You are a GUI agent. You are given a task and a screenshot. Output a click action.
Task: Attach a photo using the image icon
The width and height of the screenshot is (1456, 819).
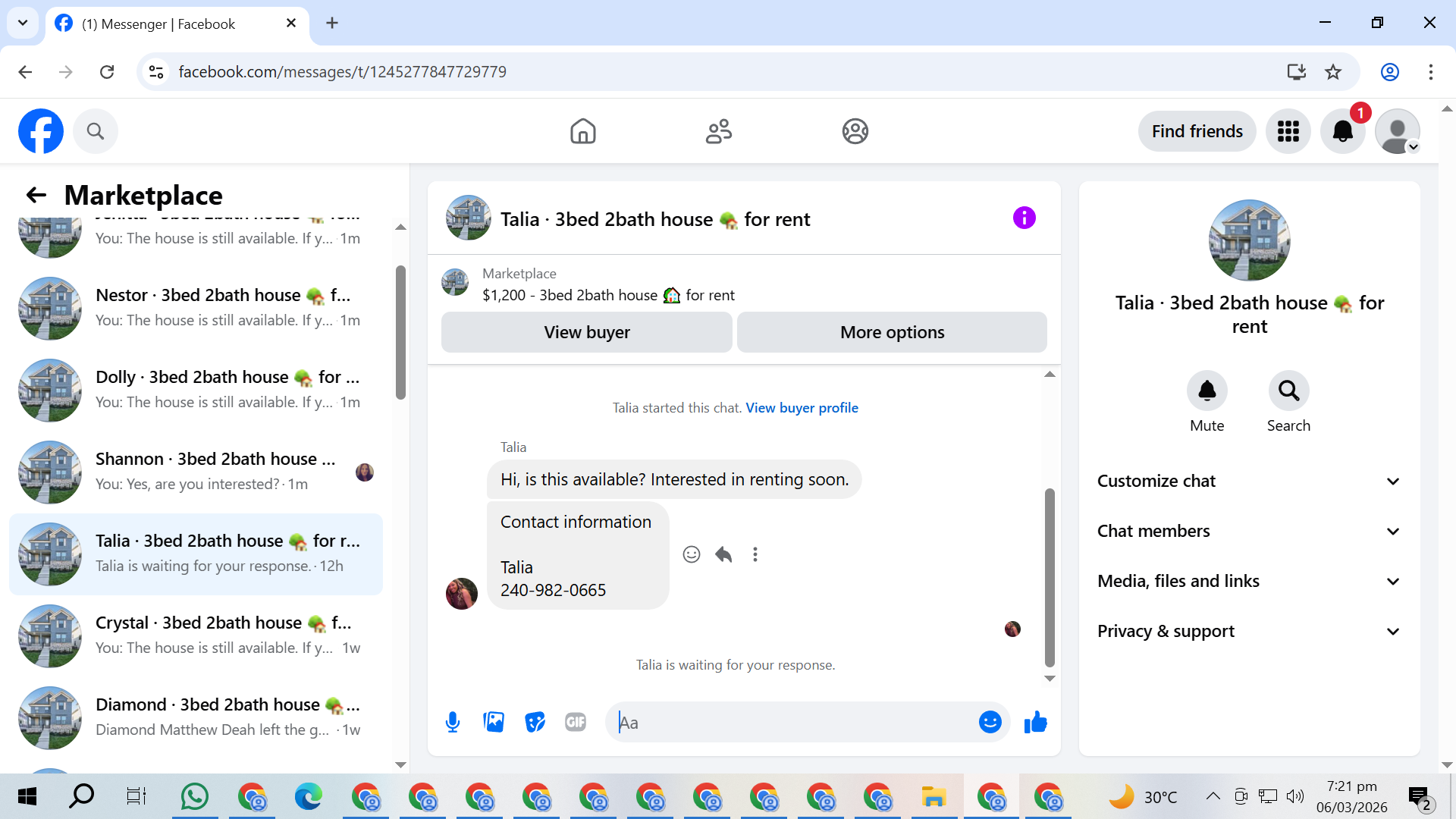494,722
